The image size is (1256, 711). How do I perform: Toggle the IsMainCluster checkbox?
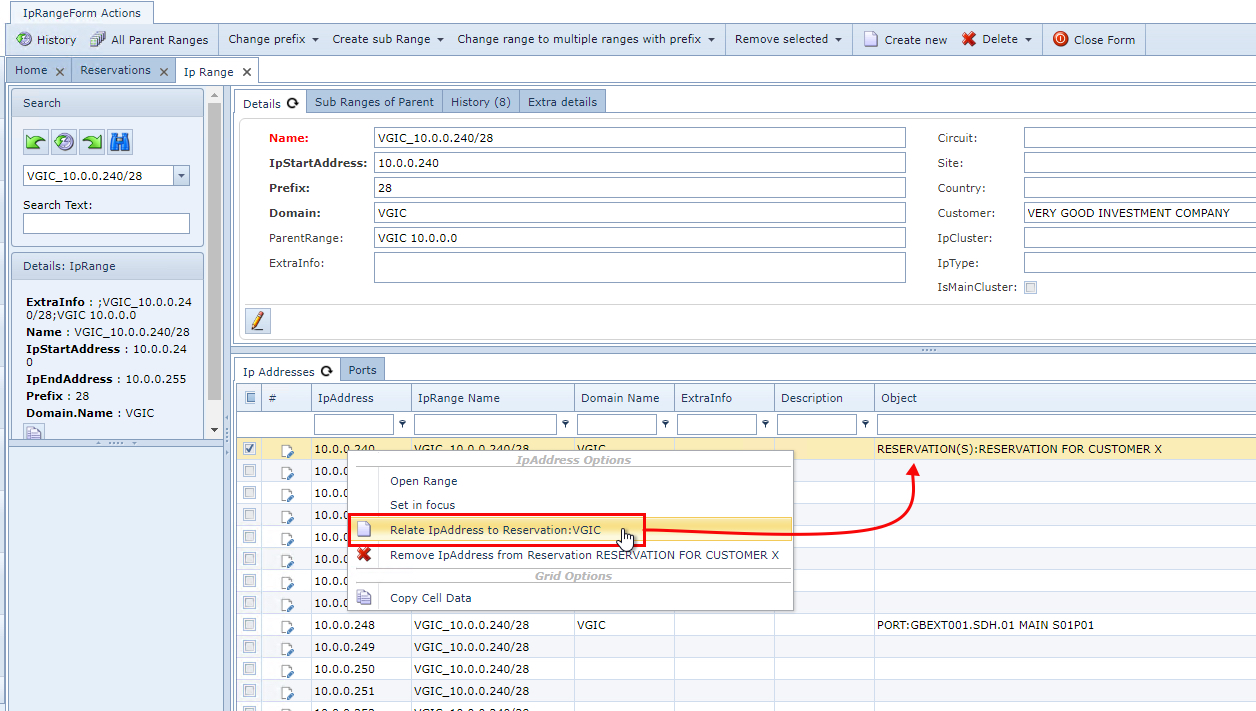tap(1030, 288)
